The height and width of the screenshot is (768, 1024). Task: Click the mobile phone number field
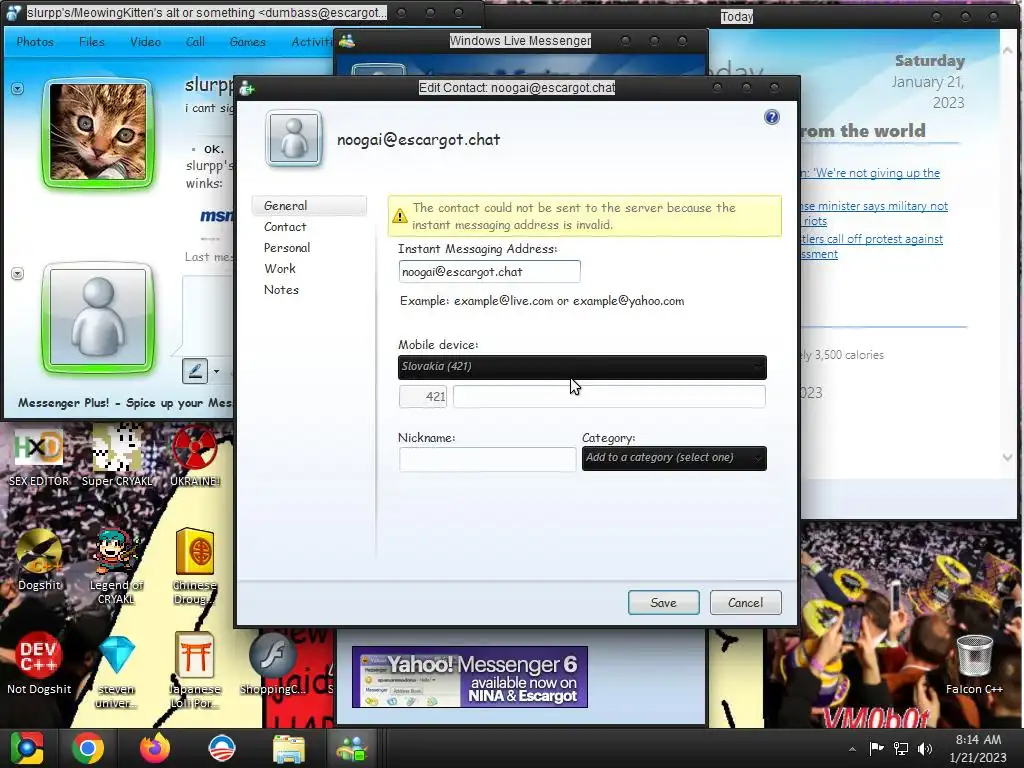coord(609,396)
